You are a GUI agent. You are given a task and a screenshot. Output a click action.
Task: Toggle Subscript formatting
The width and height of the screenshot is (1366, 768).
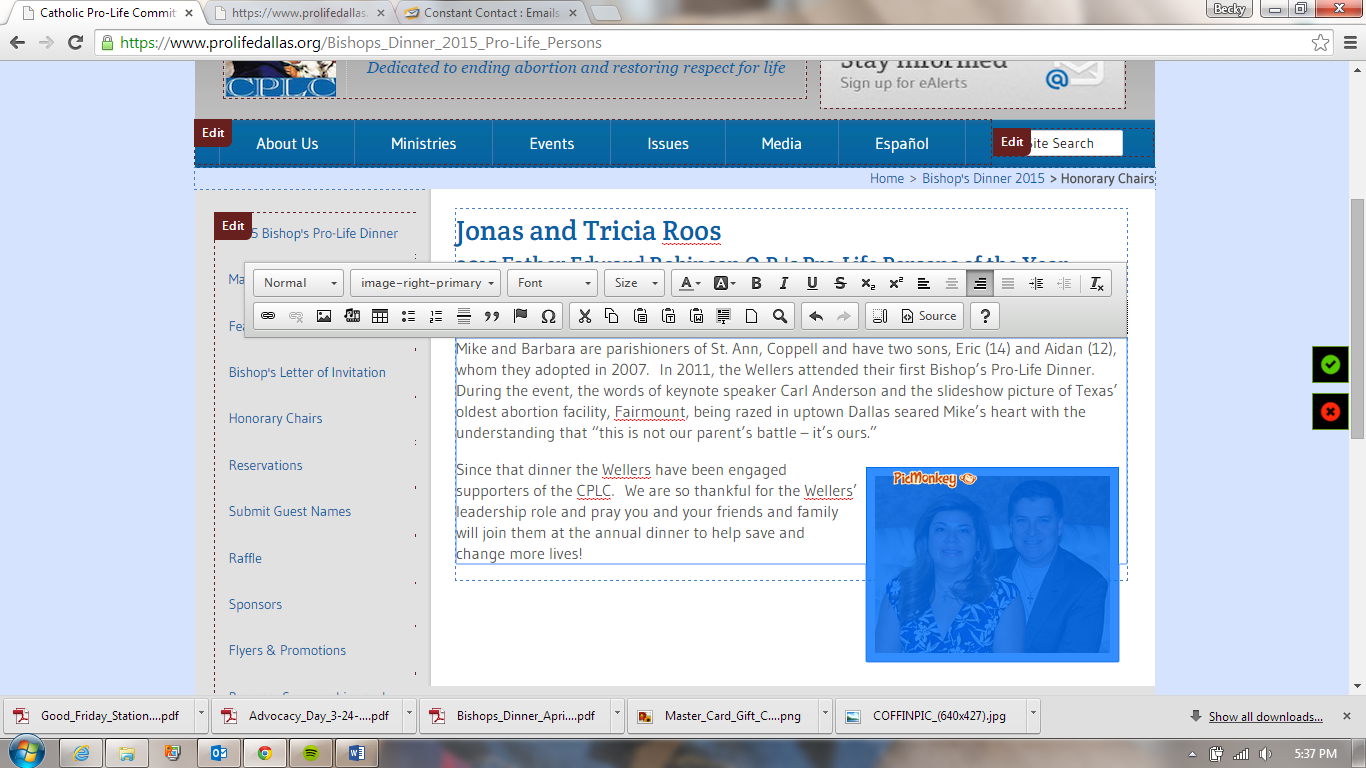[868, 283]
